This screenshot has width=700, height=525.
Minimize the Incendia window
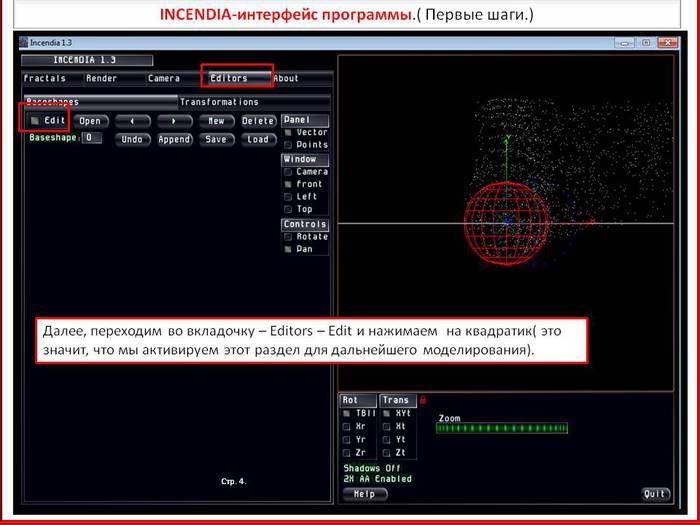pyautogui.click(x=624, y=43)
